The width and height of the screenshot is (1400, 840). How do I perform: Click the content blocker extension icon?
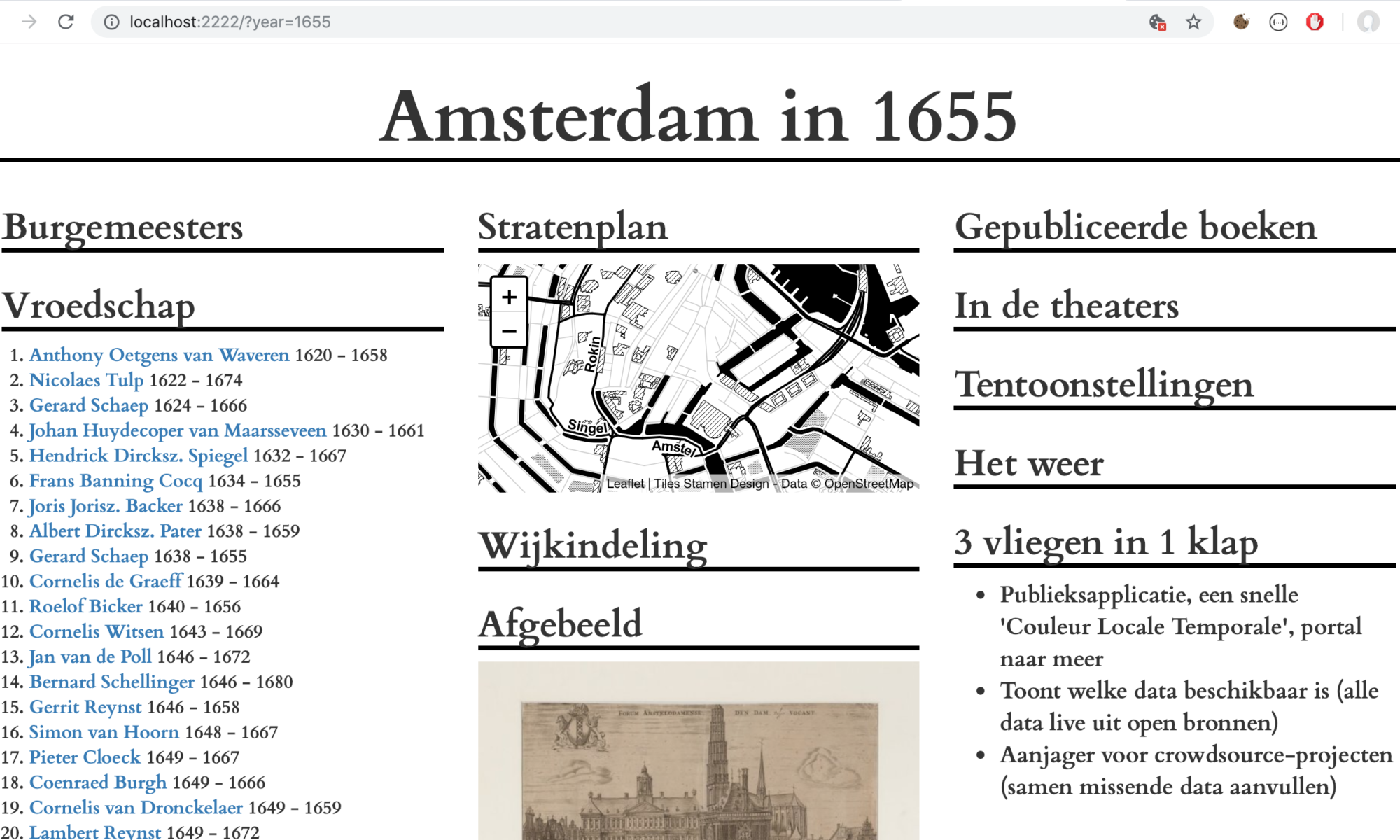(x=1314, y=22)
